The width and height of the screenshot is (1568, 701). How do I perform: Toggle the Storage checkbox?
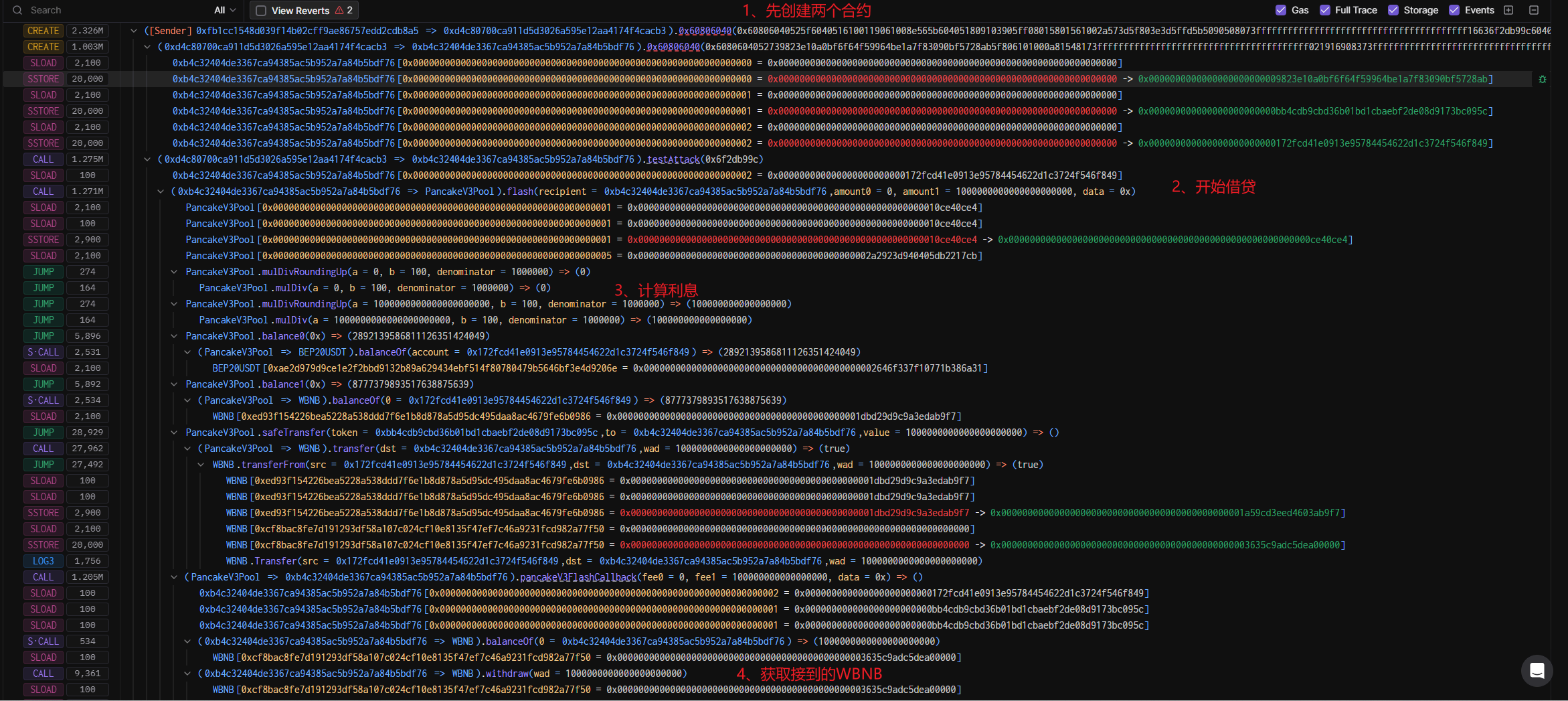pyautogui.click(x=1393, y=10)
